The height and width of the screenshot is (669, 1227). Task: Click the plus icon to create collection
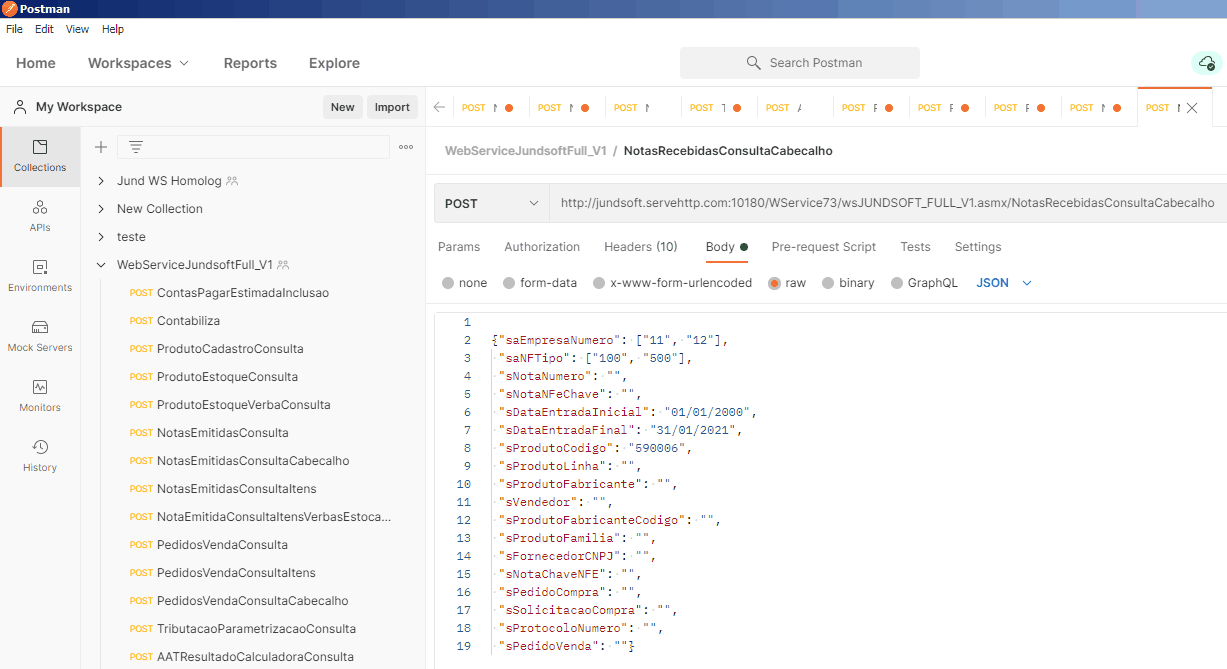tap(101, 147)
